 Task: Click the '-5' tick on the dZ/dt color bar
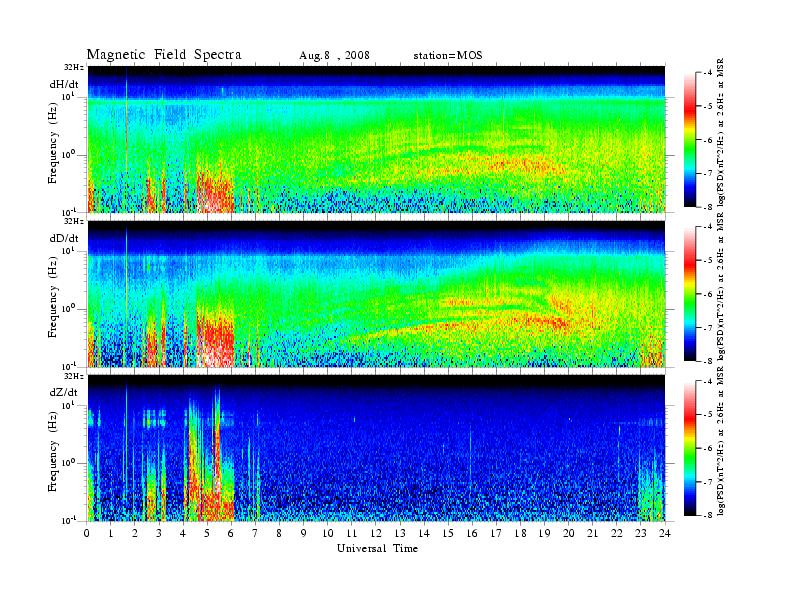707,415
